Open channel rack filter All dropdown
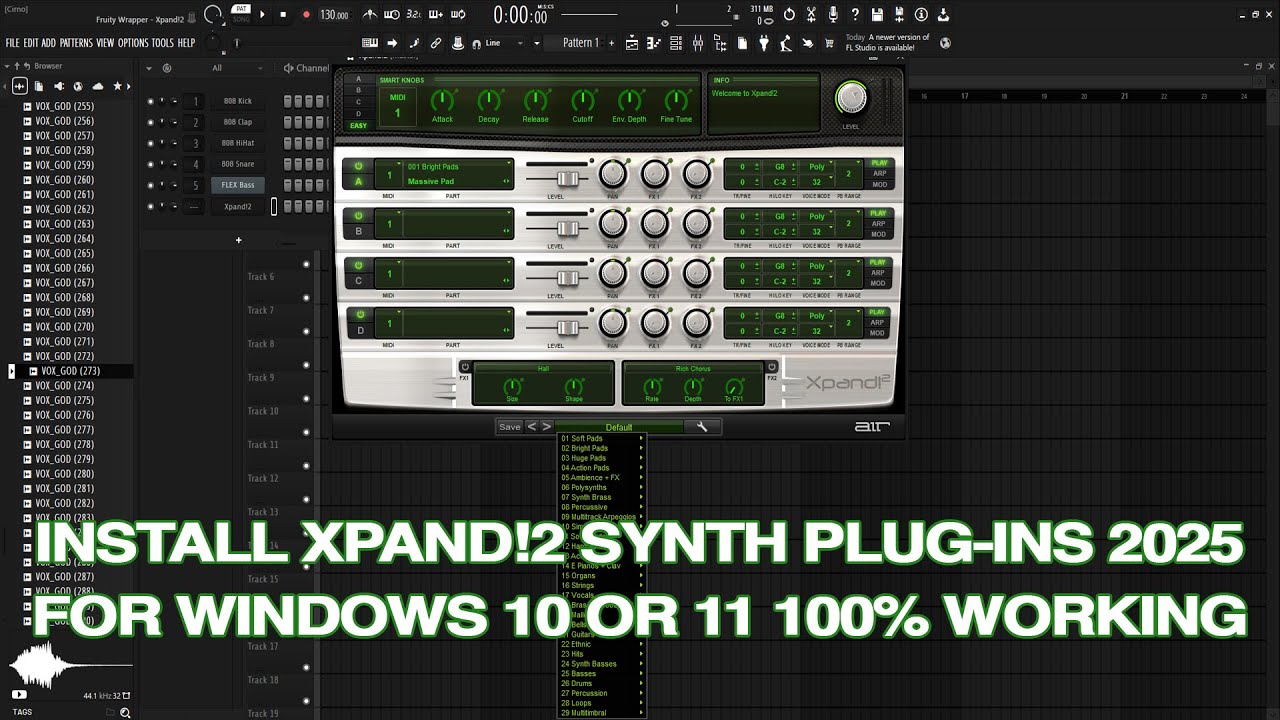 click(216, 68)
